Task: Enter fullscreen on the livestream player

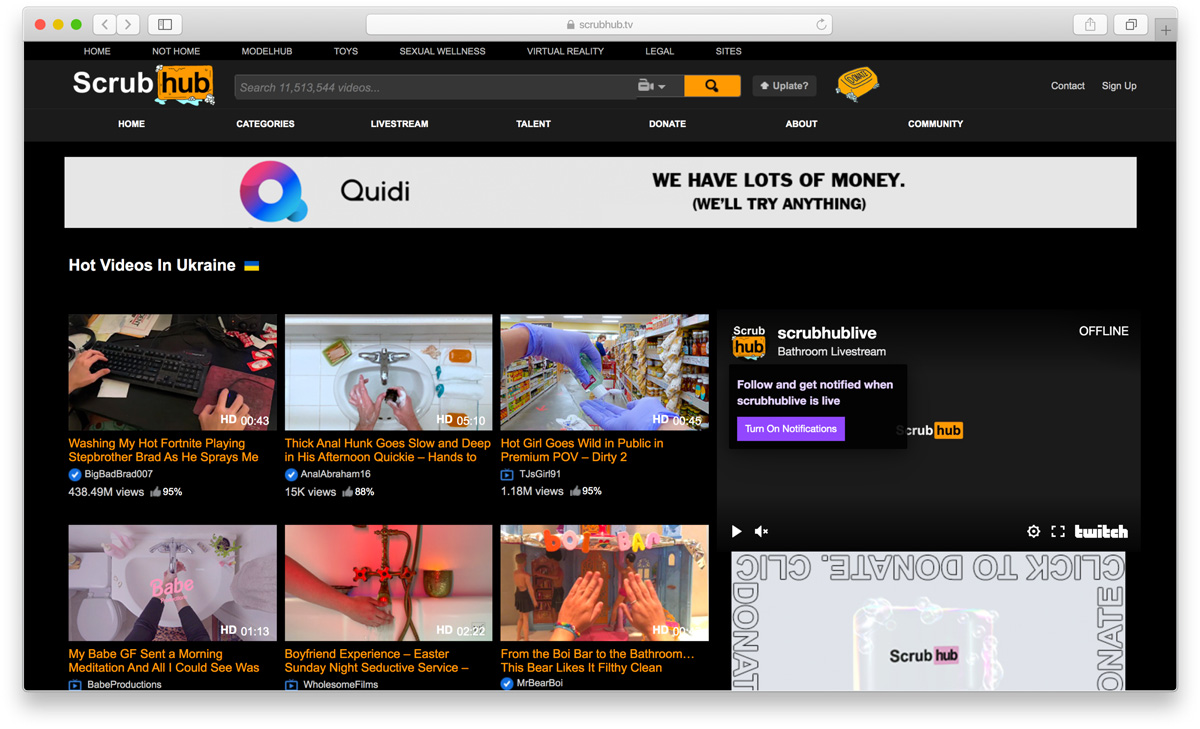Action: (1057, 531)
